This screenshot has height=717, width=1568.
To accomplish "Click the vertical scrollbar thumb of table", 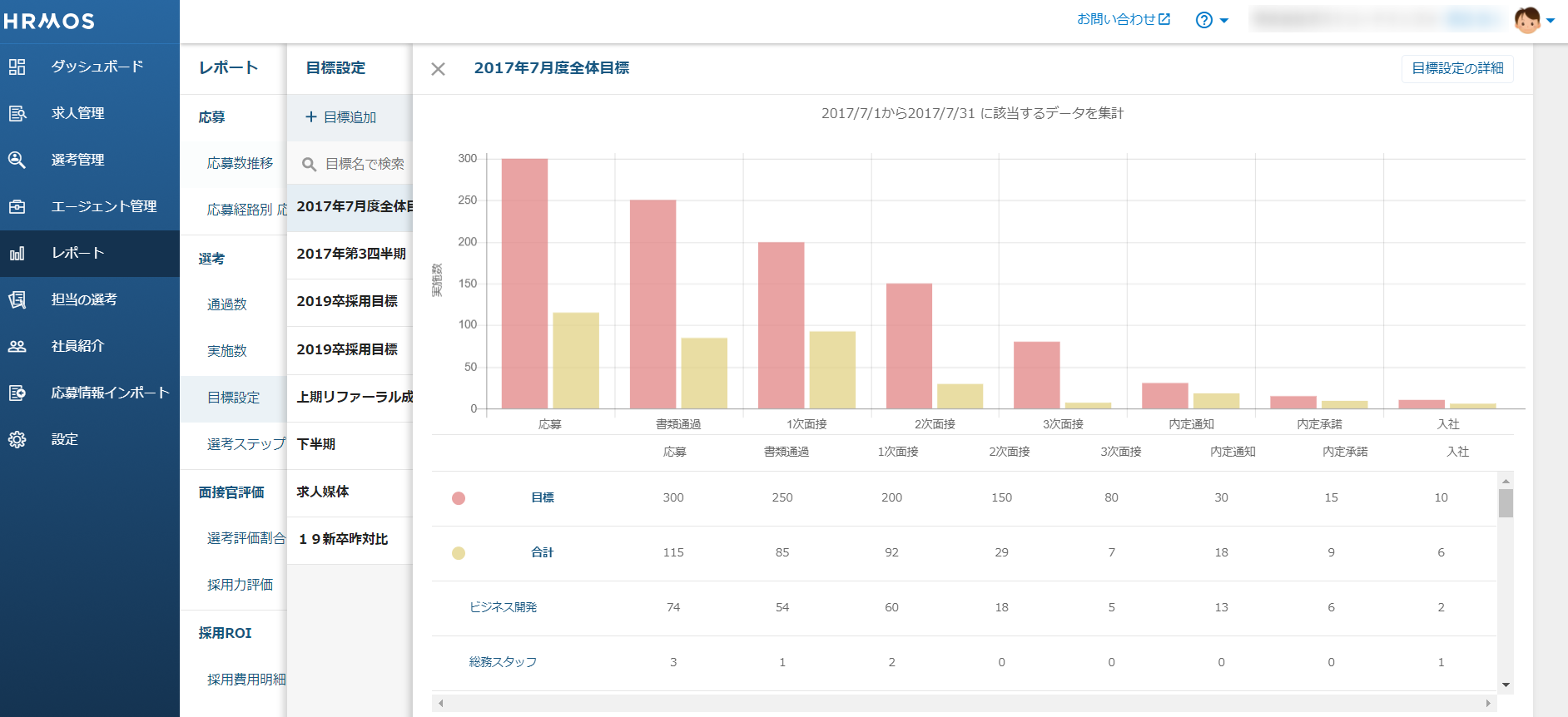I will (1506, 503).
